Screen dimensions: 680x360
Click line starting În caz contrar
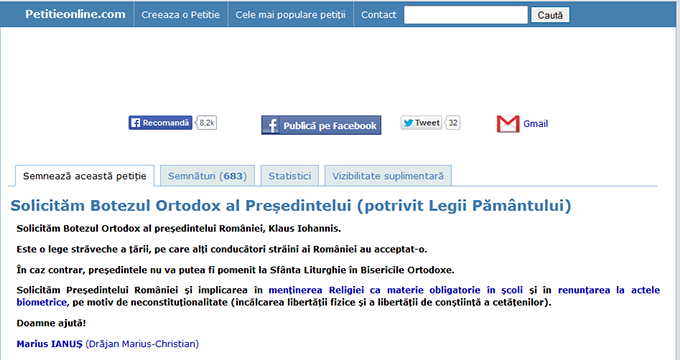pos(235,270)
